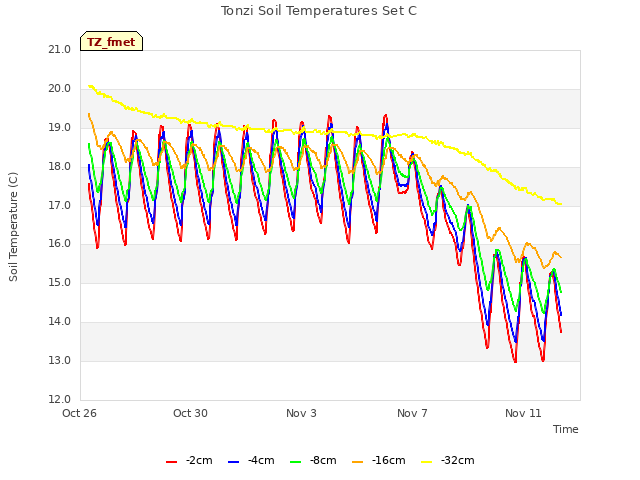640x480 pixels.
Task: Click the 19.0 y-axis tick label
Action: coord(60,128)
